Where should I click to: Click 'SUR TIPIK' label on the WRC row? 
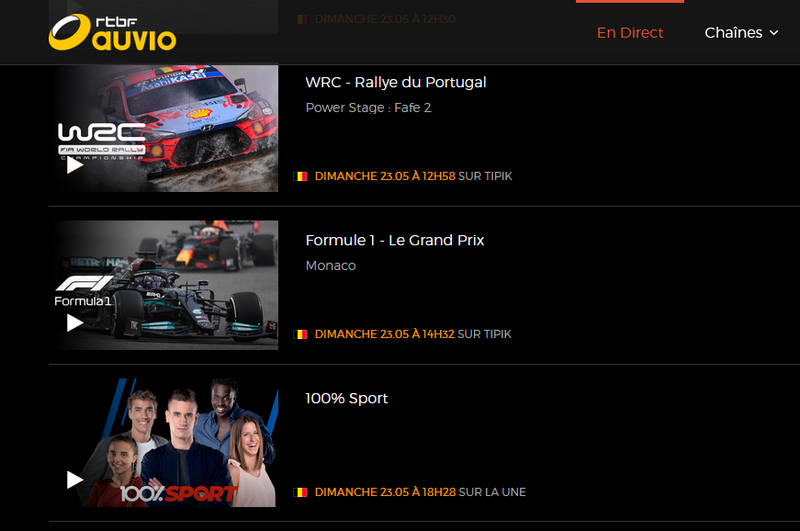[x=485, y=176]
